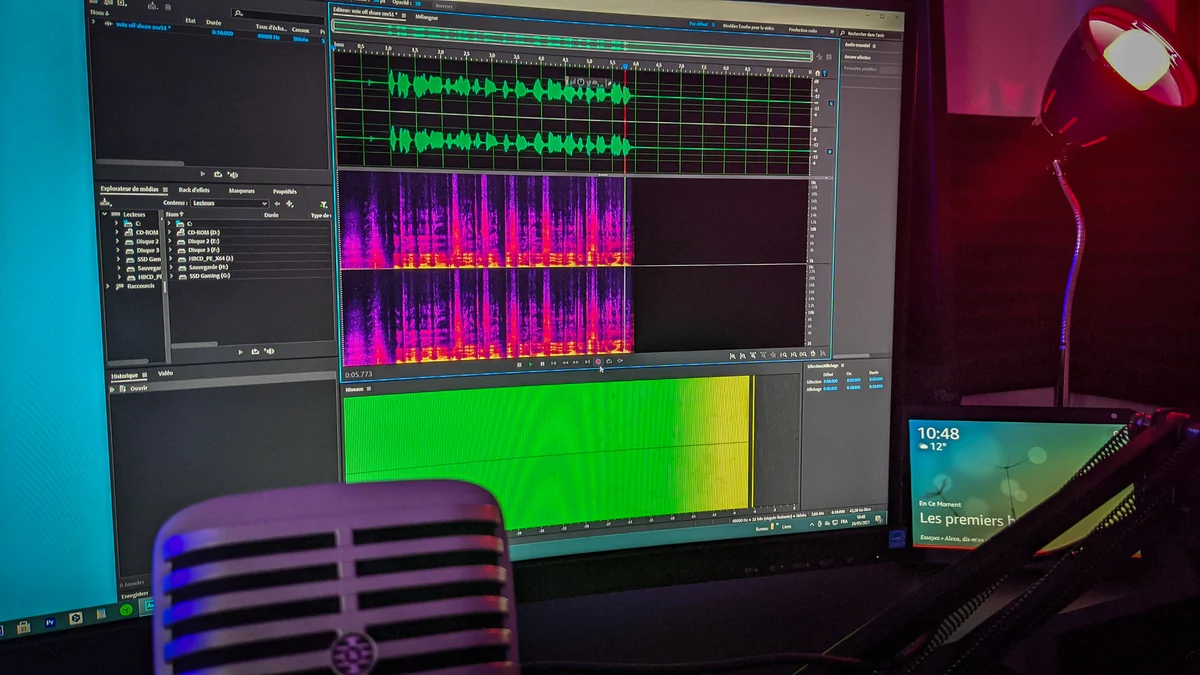Select HBCD_PE_X64 (J:) in the contents list

[211, 259]
